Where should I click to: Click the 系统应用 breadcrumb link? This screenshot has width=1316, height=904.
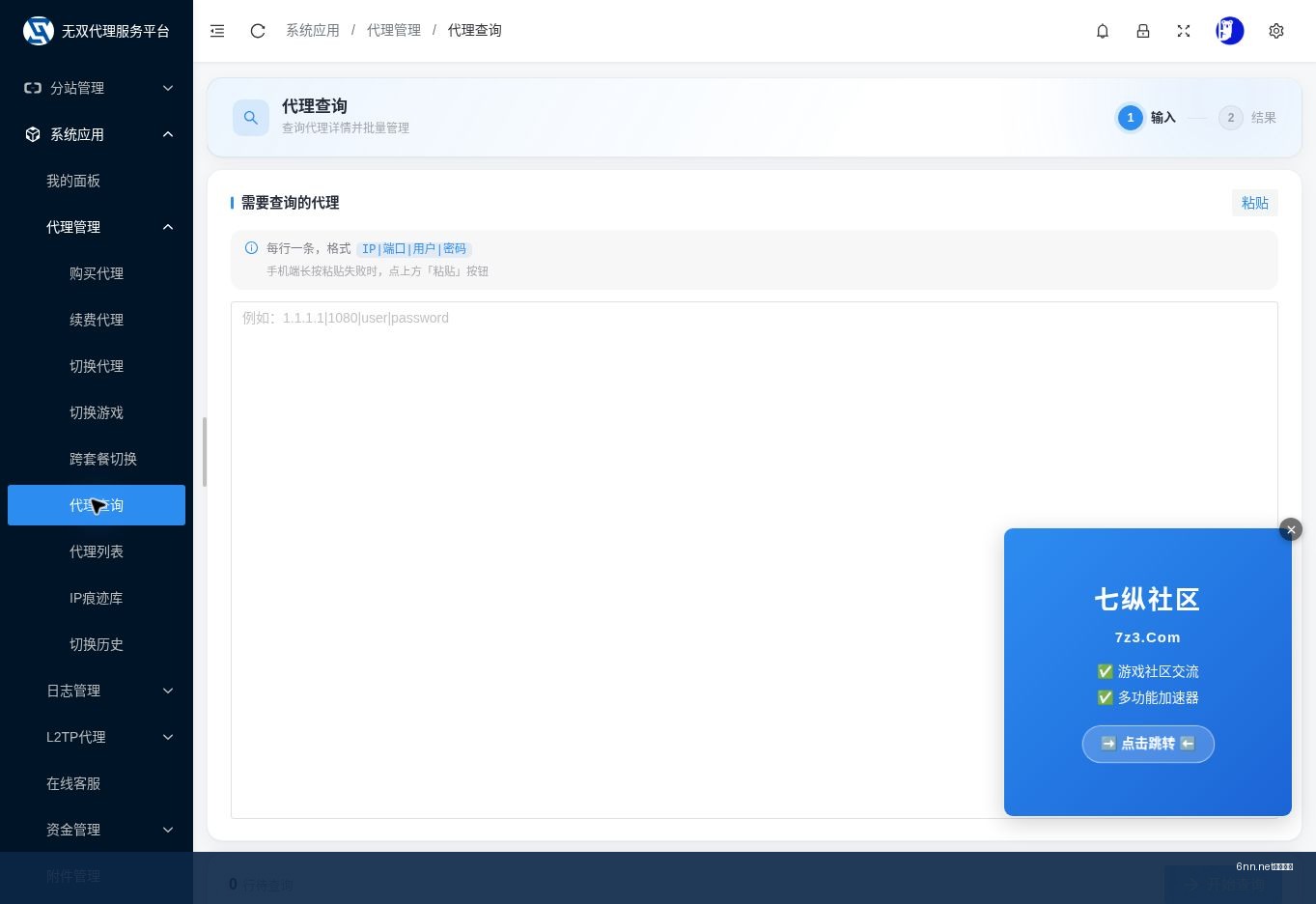click(313, 31)
